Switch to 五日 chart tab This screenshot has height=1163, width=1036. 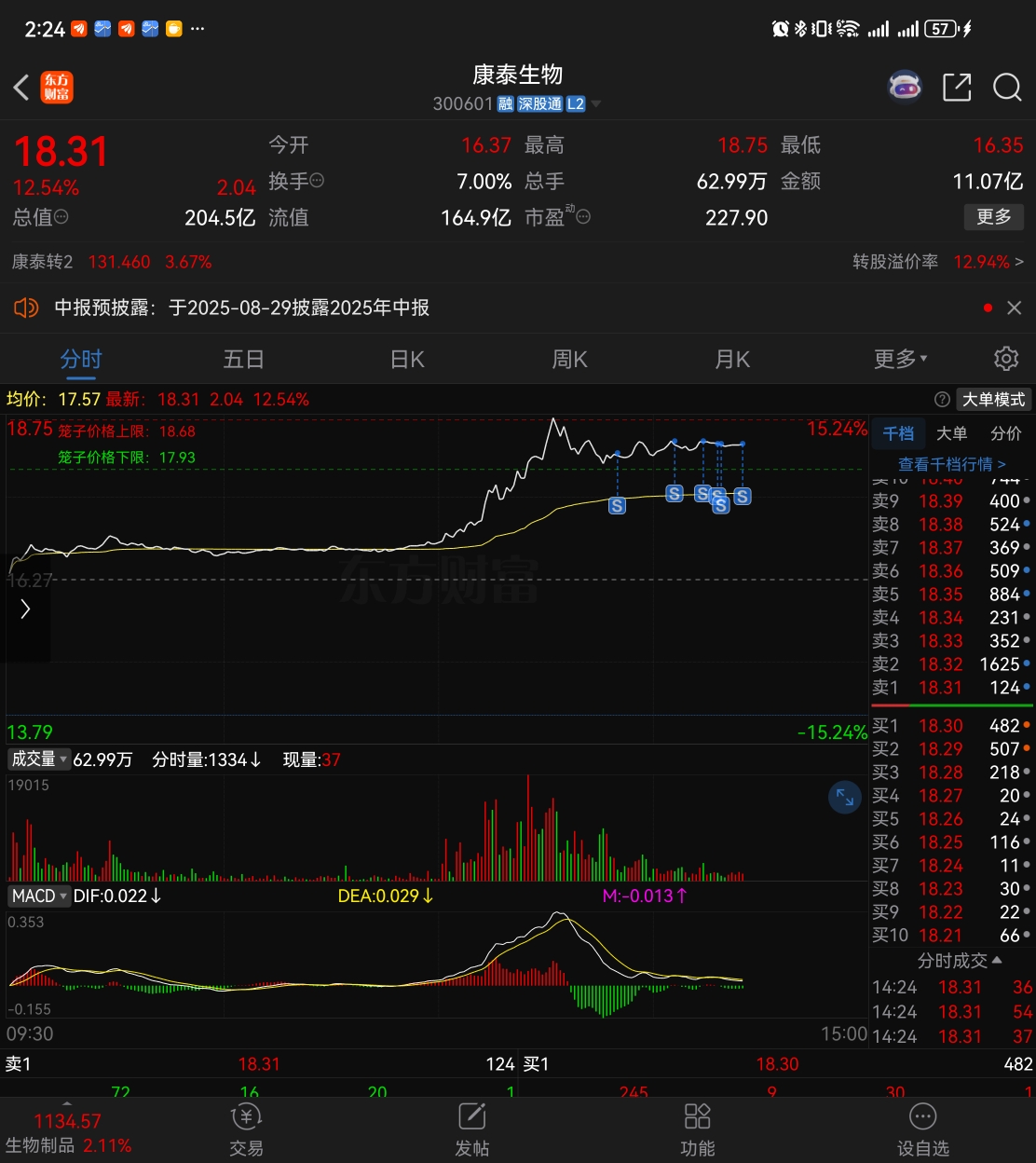tap(244, 359)
